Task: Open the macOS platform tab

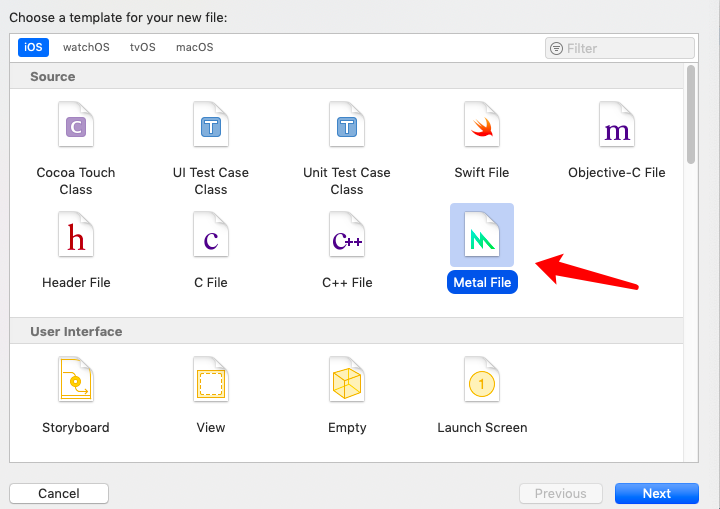Action: 194,47
